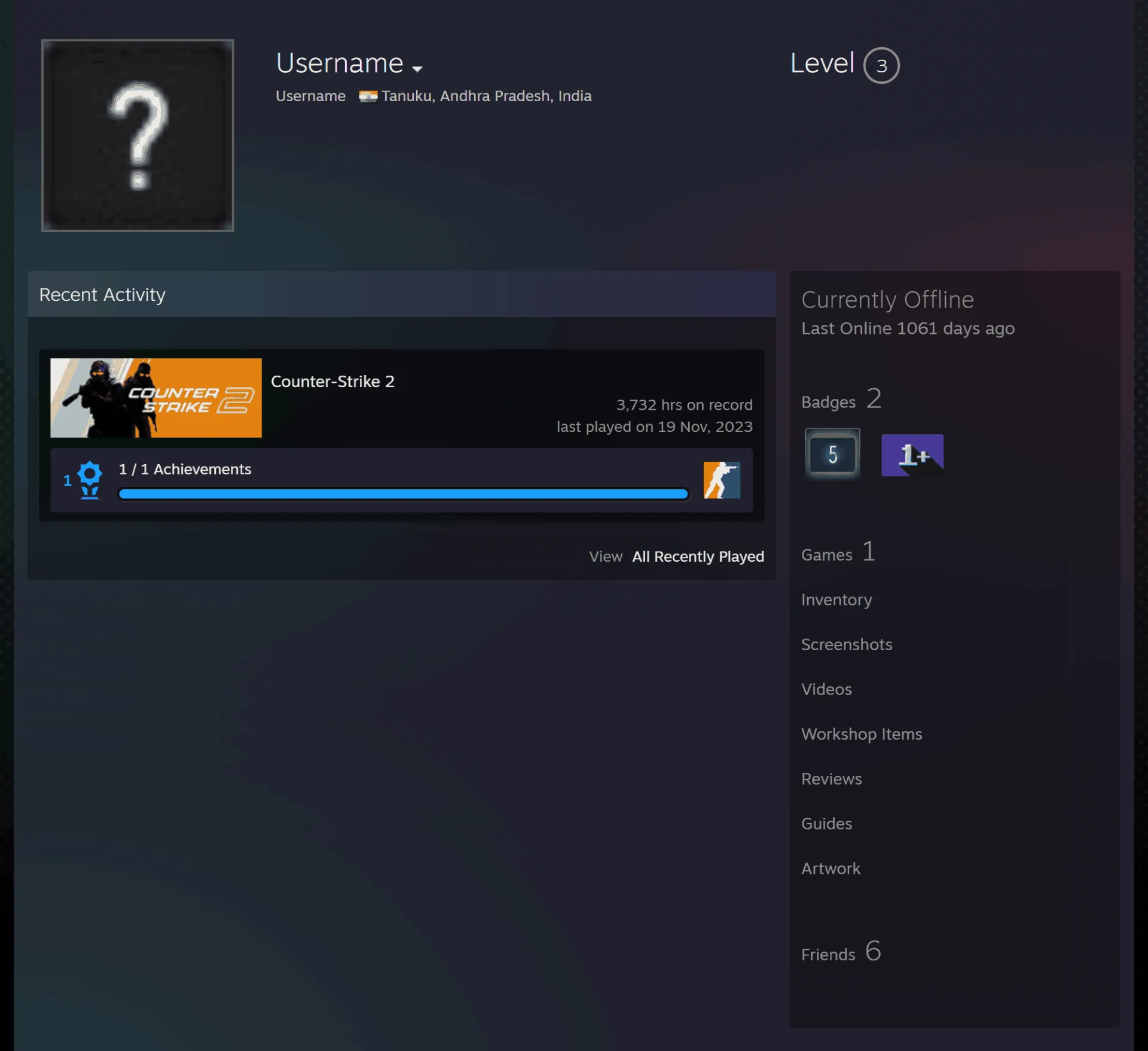
Task: Click the India flag icon
Action: click(x=368, y=96)
